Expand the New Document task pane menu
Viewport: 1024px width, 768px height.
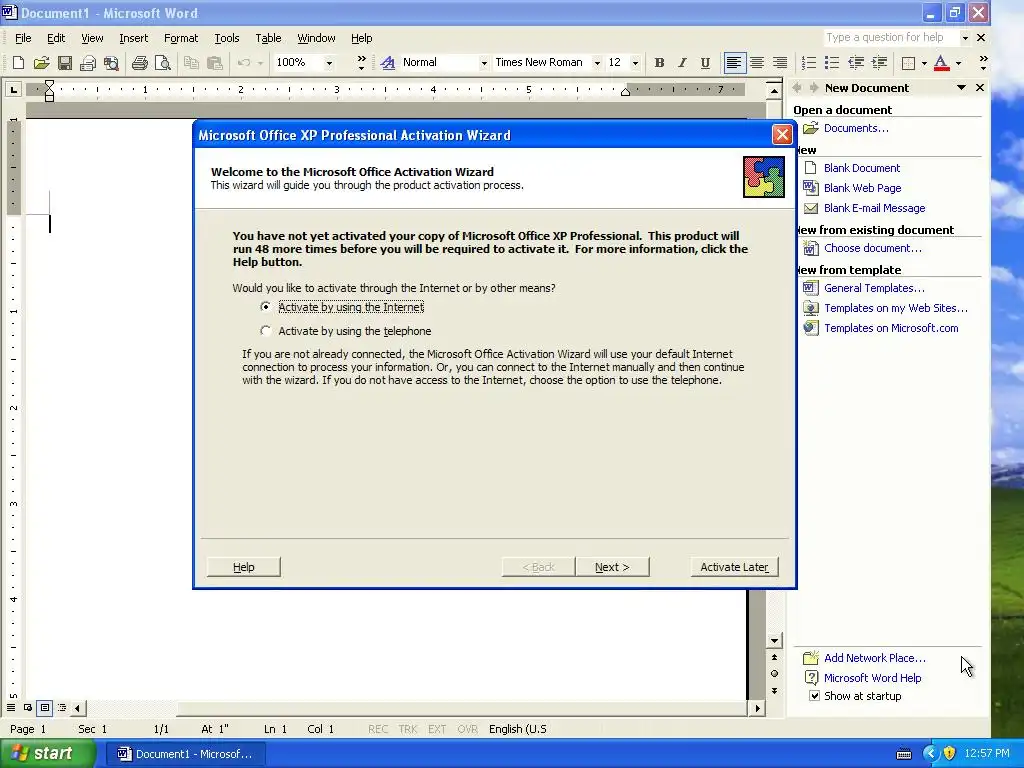coord(961,88)
